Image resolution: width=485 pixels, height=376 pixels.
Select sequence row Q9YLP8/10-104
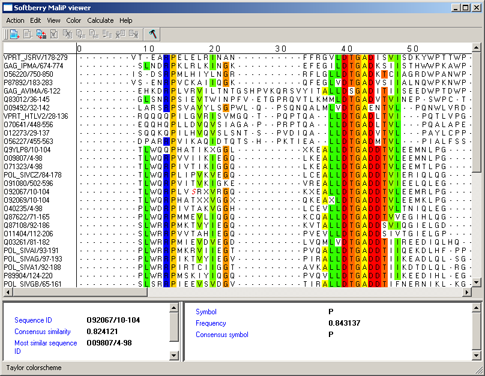point(27,150)
